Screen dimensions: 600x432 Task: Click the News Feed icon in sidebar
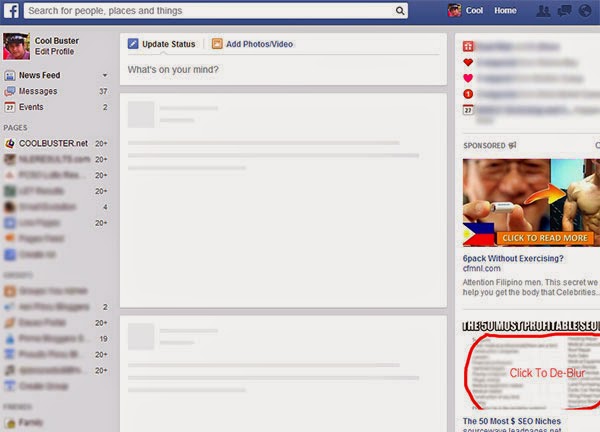click(10, 75)
